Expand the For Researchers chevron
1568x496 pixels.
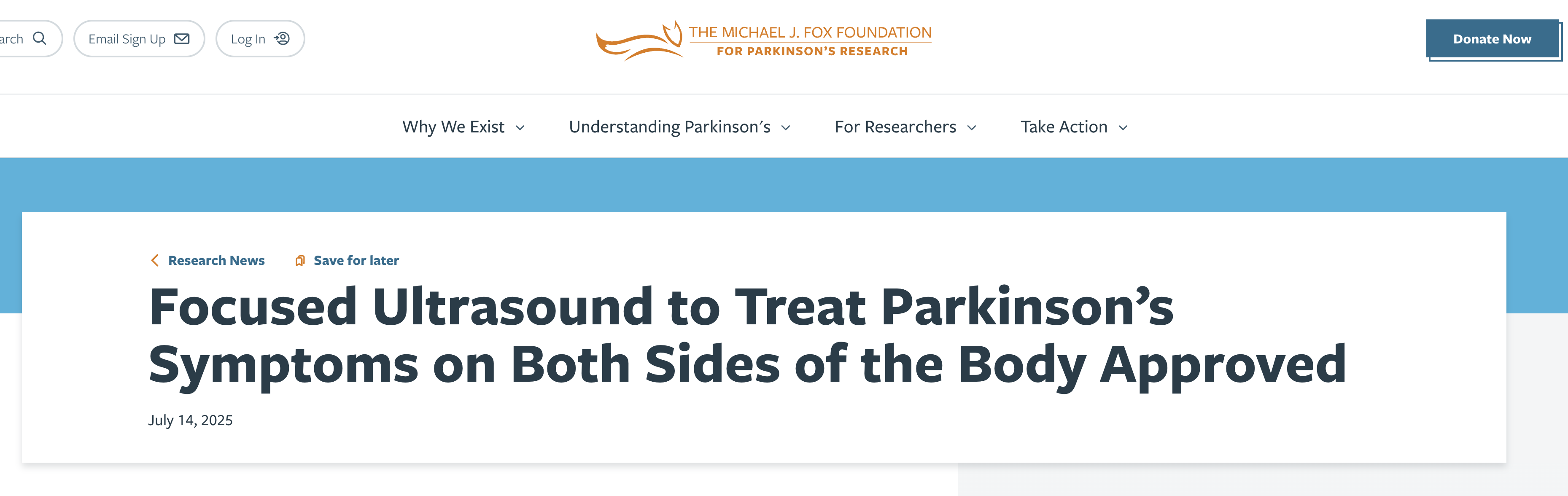click(972, 128)
